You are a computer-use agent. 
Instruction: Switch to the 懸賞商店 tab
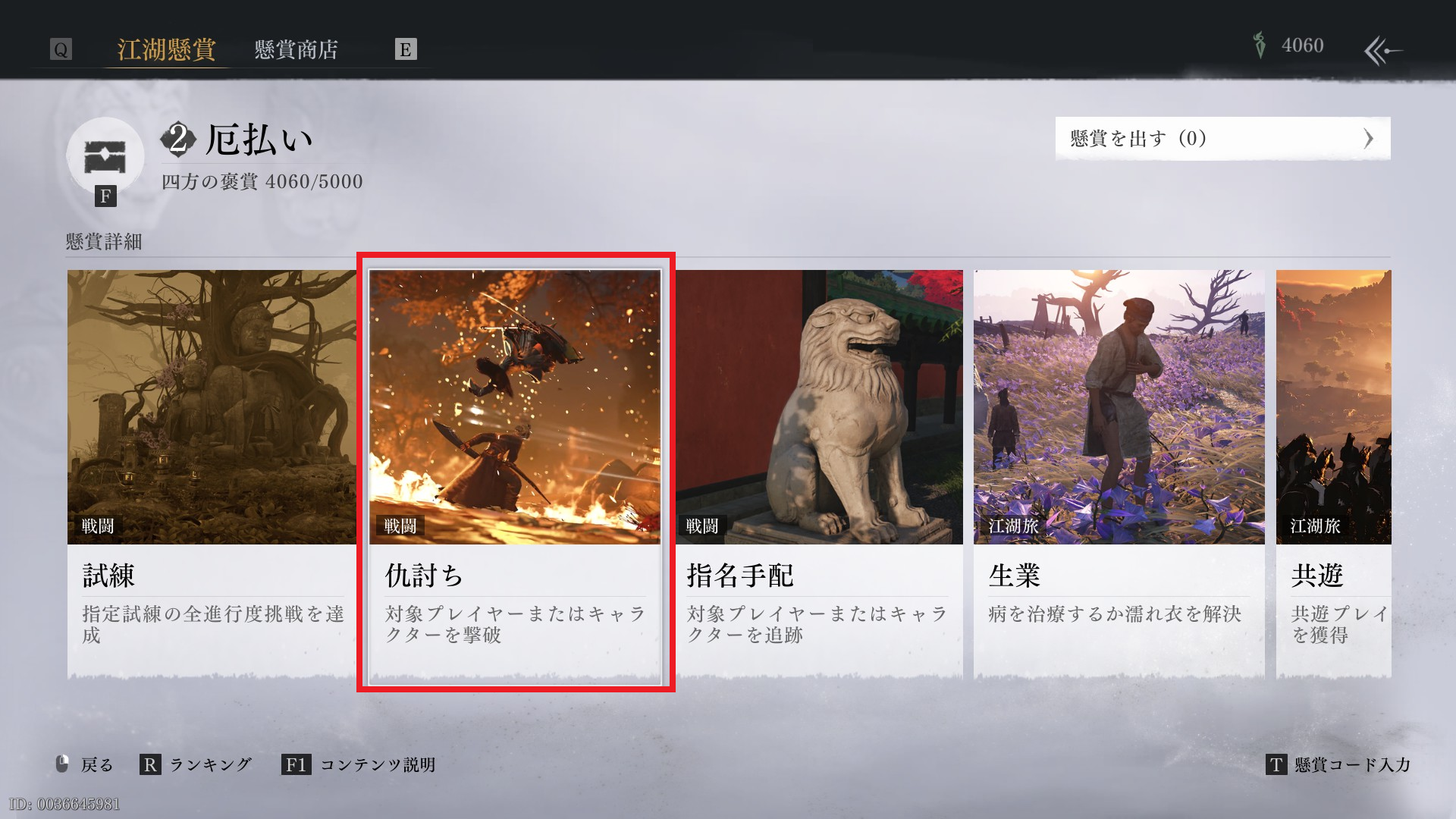pos(297,50)
